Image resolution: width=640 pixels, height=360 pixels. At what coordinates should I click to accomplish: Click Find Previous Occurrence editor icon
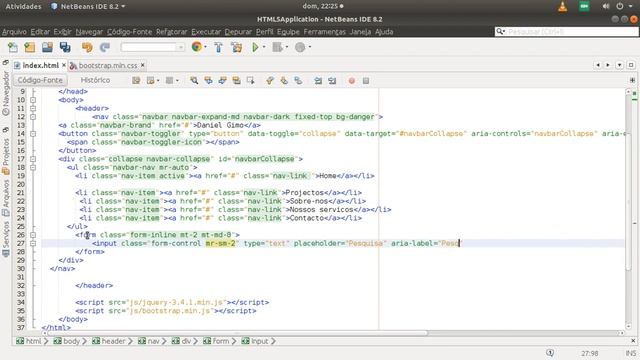click(x=208, y=80)
